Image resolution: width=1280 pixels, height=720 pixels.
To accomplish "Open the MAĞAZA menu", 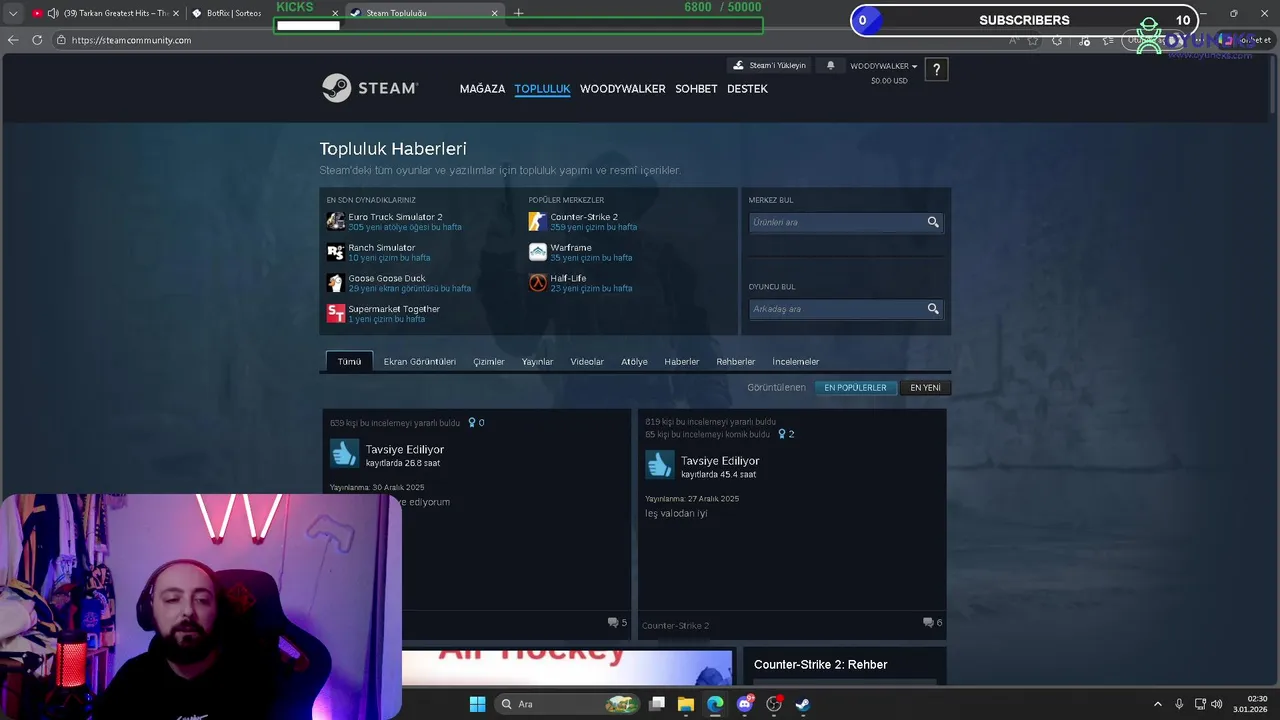I will 482,89.
